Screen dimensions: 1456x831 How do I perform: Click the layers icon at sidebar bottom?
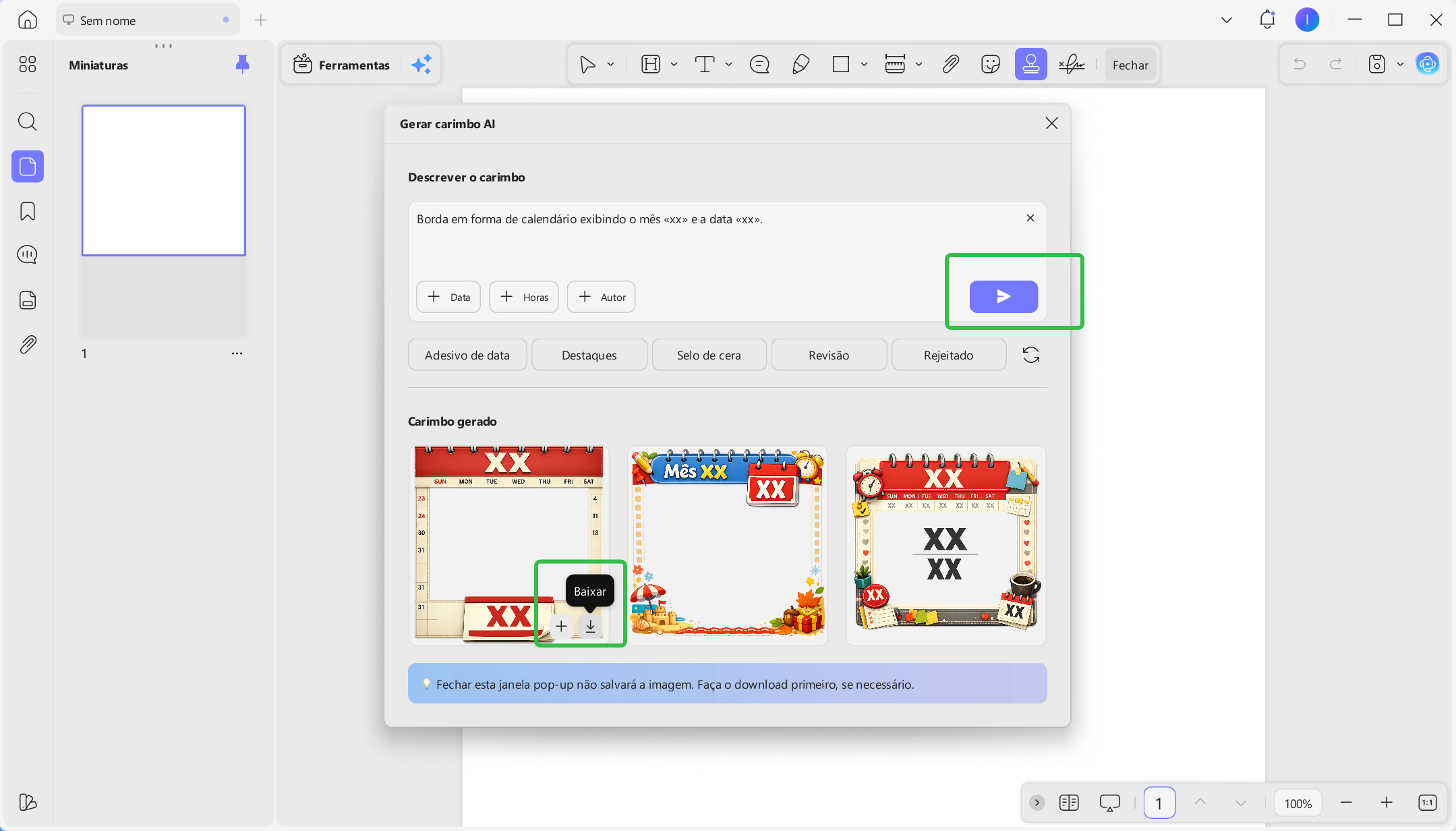(28, 801)
